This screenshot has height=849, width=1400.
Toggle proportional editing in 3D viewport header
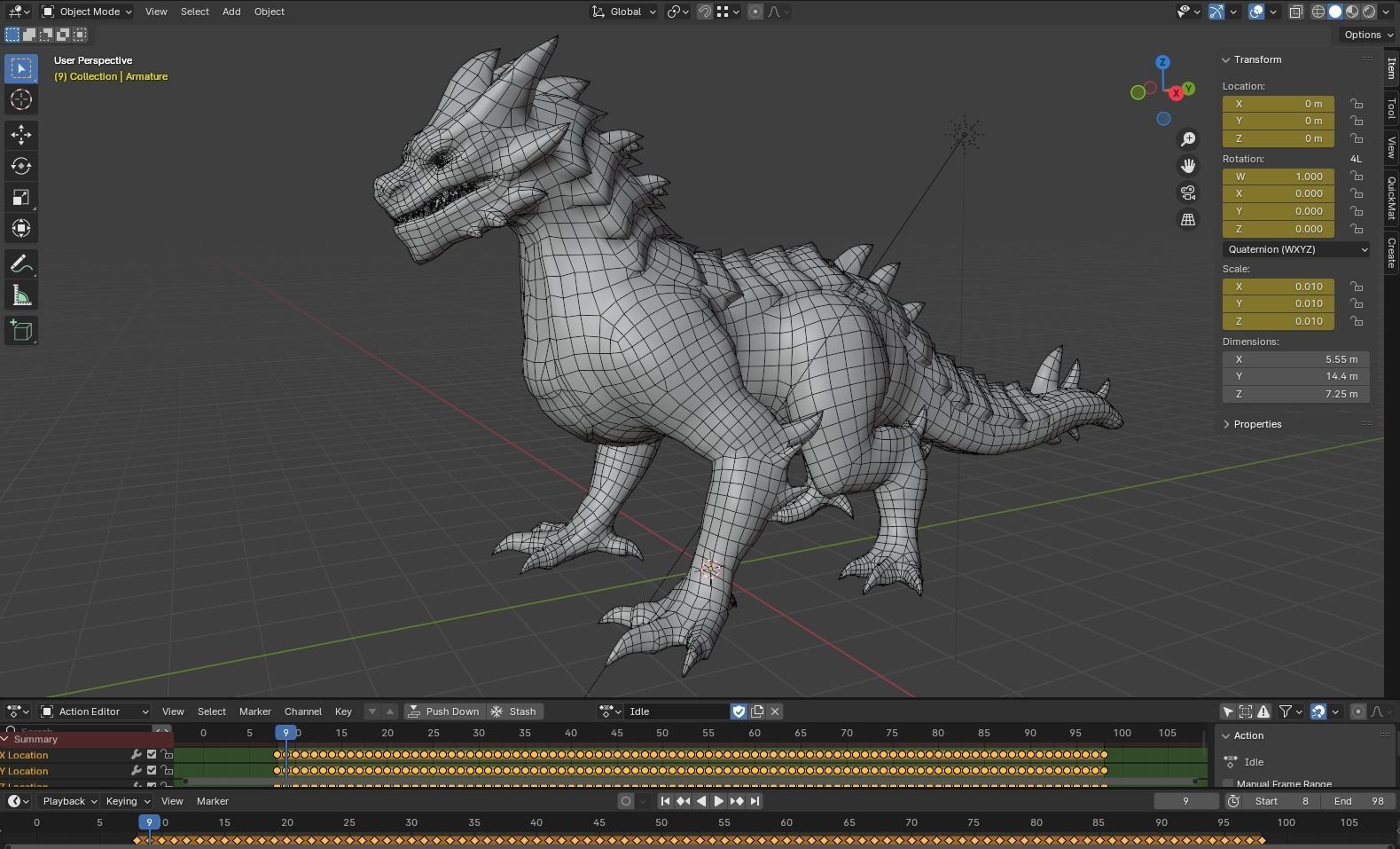(755, 12)
